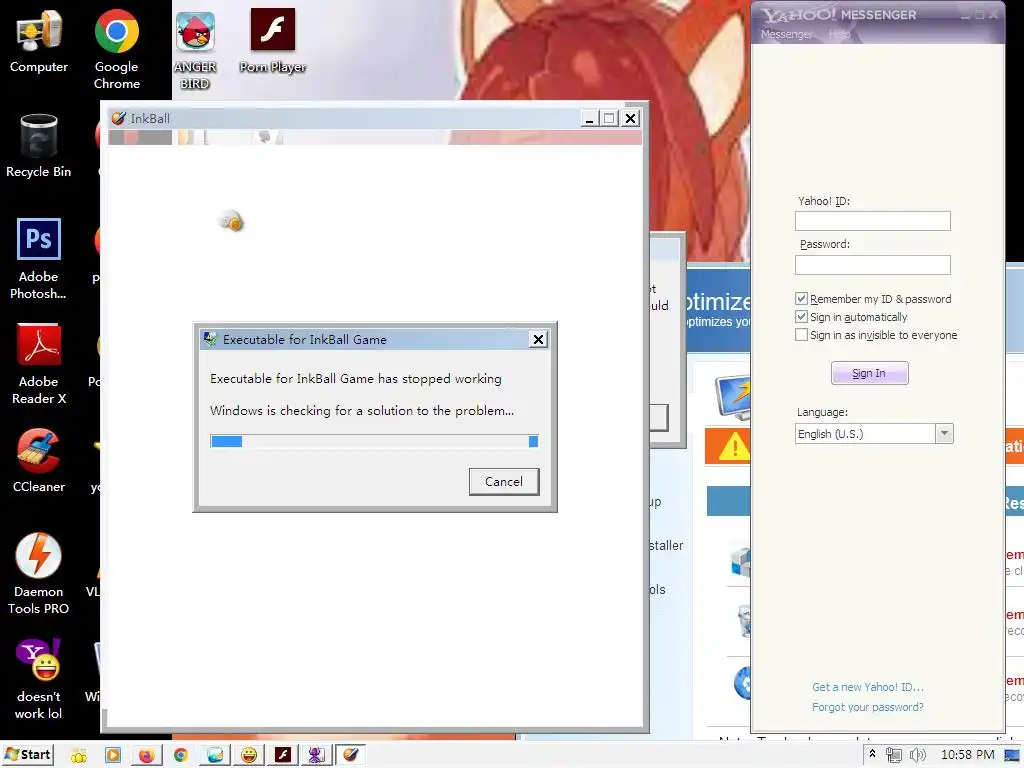Screen dimensions: 1024x768
Task: Click the yellow warning triangle in optimizer window
Action: (734, 447)
